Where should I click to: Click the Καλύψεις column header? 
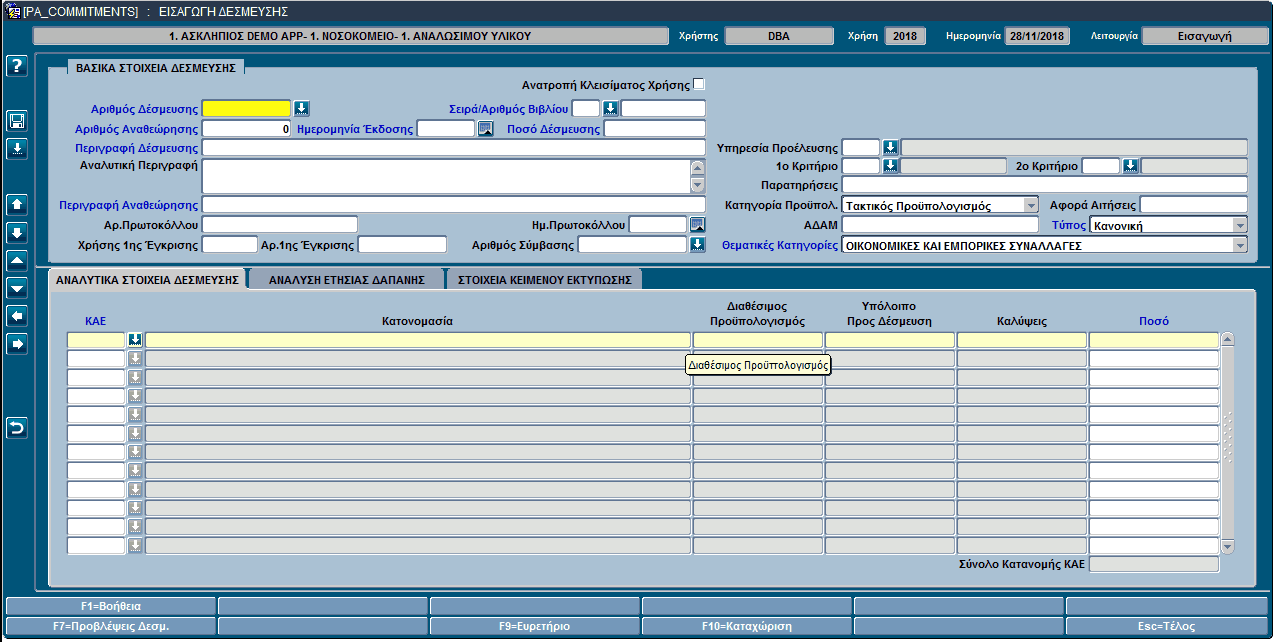tap(1021, 322)
